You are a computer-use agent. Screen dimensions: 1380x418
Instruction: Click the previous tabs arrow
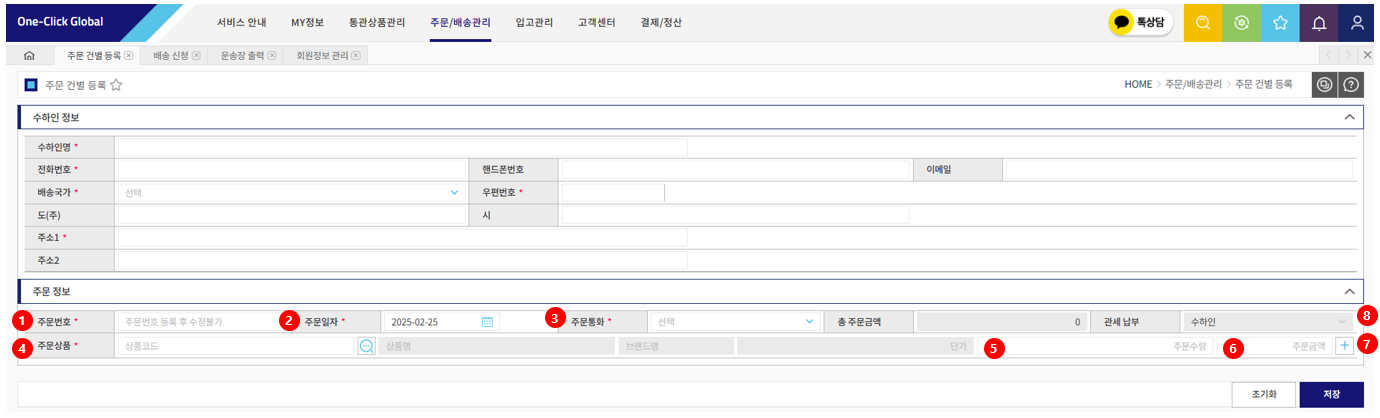[1329, 55]
